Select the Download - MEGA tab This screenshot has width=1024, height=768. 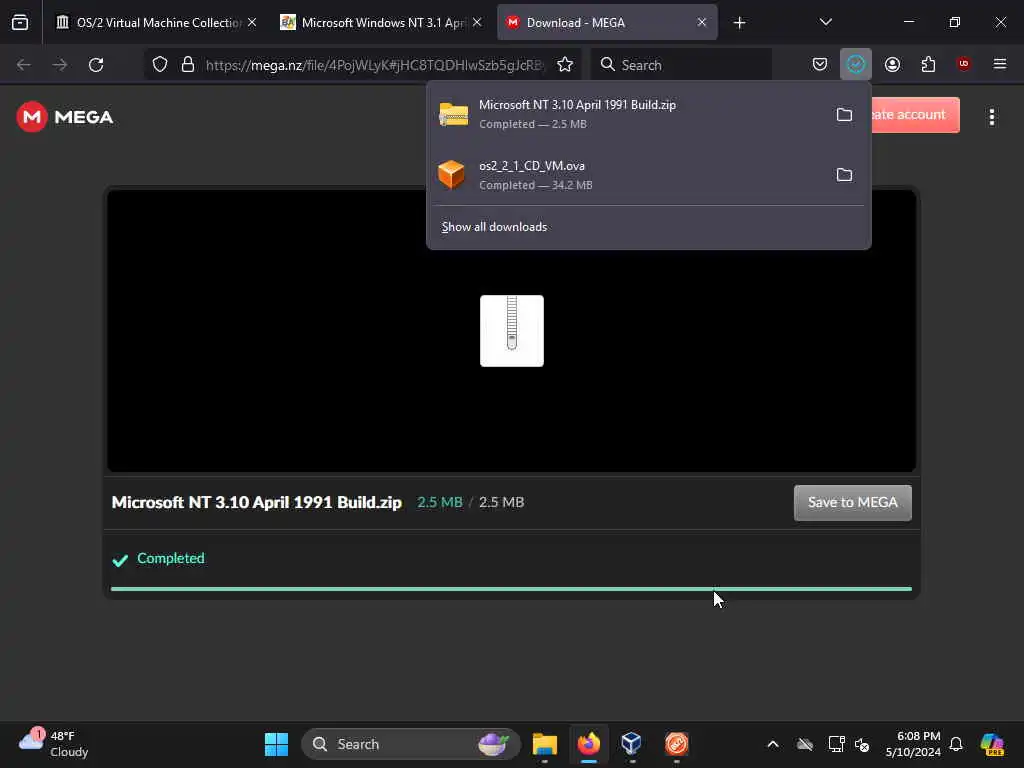[x=607, y=22]
